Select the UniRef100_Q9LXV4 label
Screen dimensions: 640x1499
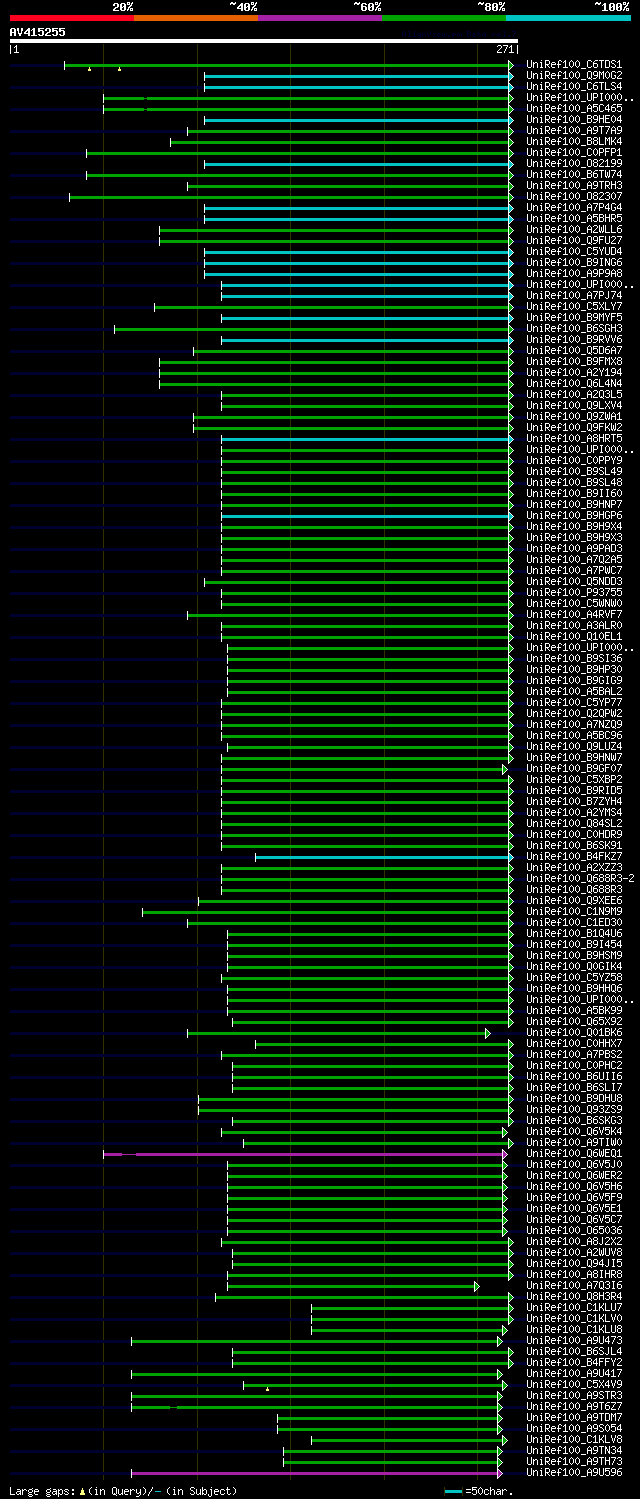573,406
